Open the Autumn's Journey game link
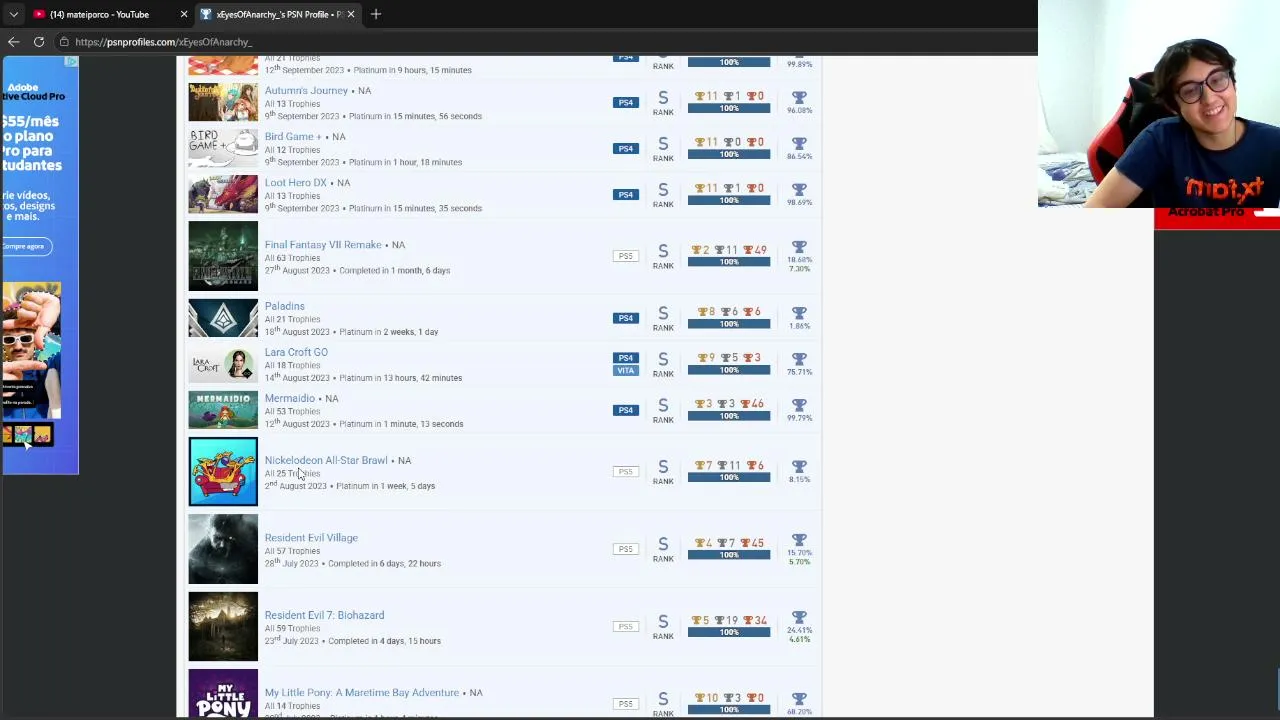 pos(306,91)
